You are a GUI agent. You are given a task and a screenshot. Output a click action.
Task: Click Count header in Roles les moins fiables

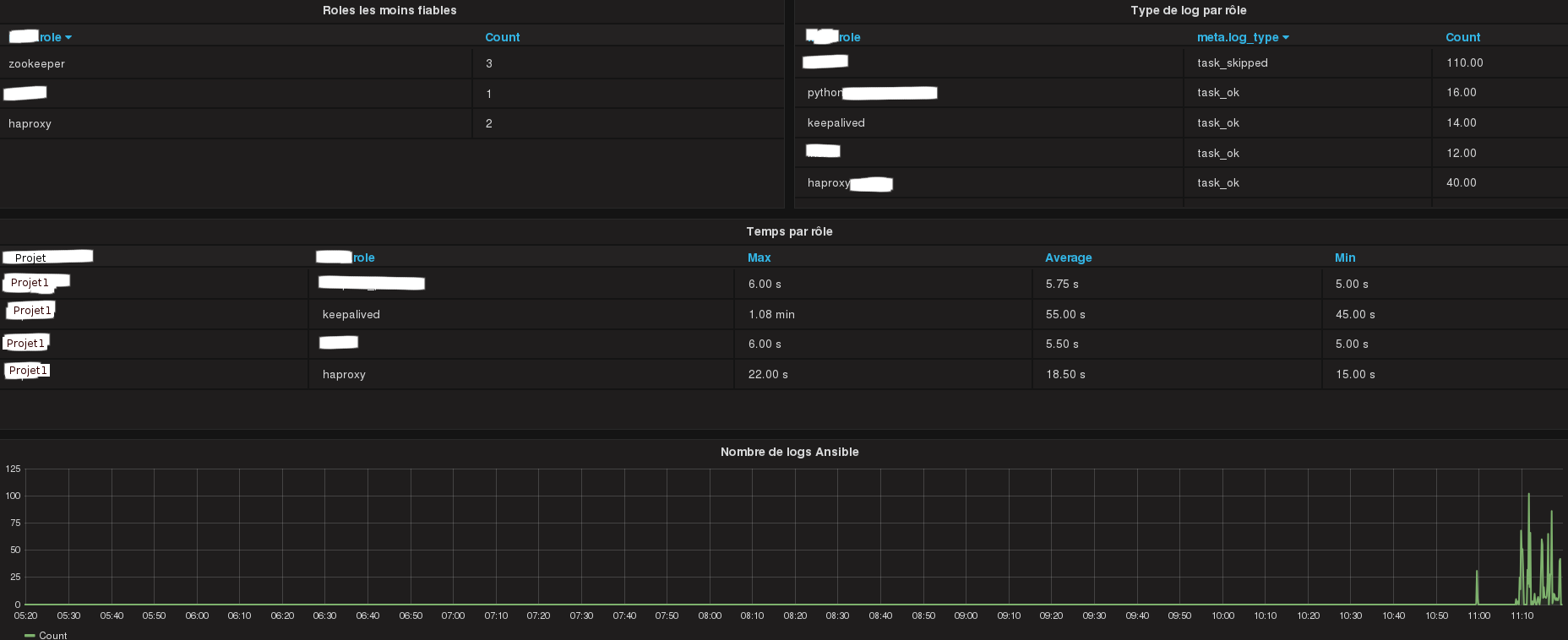click(502, 37)
